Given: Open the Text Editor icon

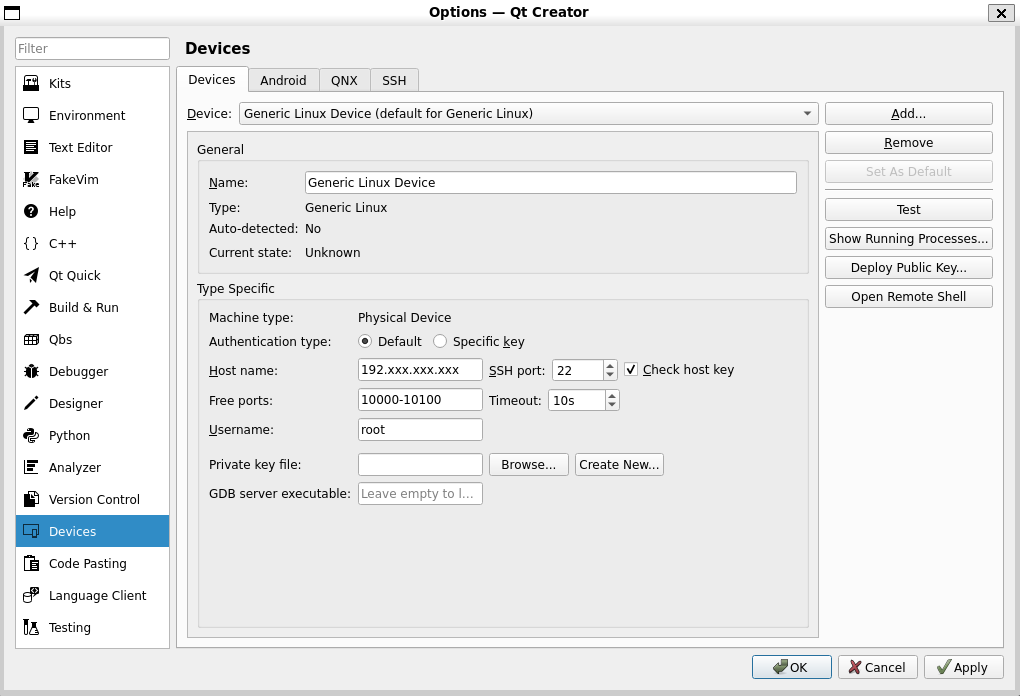Looking at the screenshot, I should coord(31,147).
